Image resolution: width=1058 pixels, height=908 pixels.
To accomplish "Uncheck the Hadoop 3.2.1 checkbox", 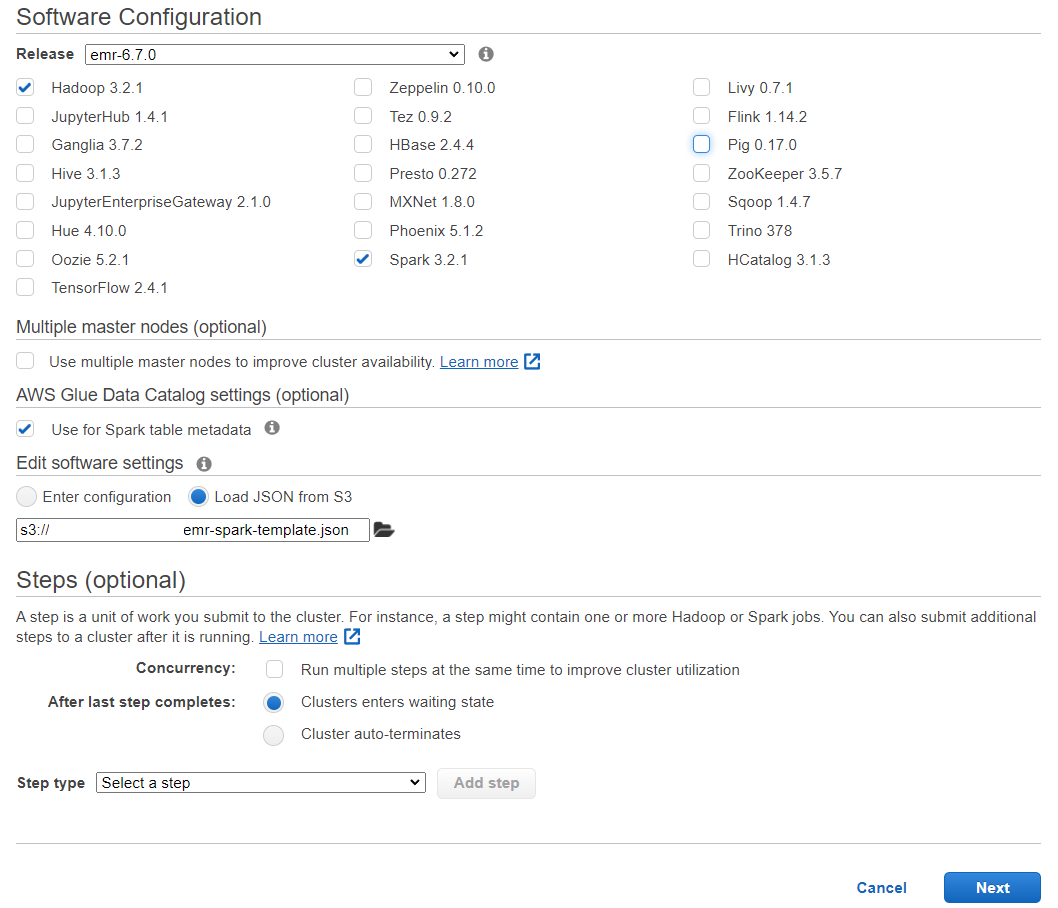I will coord(26,87).
